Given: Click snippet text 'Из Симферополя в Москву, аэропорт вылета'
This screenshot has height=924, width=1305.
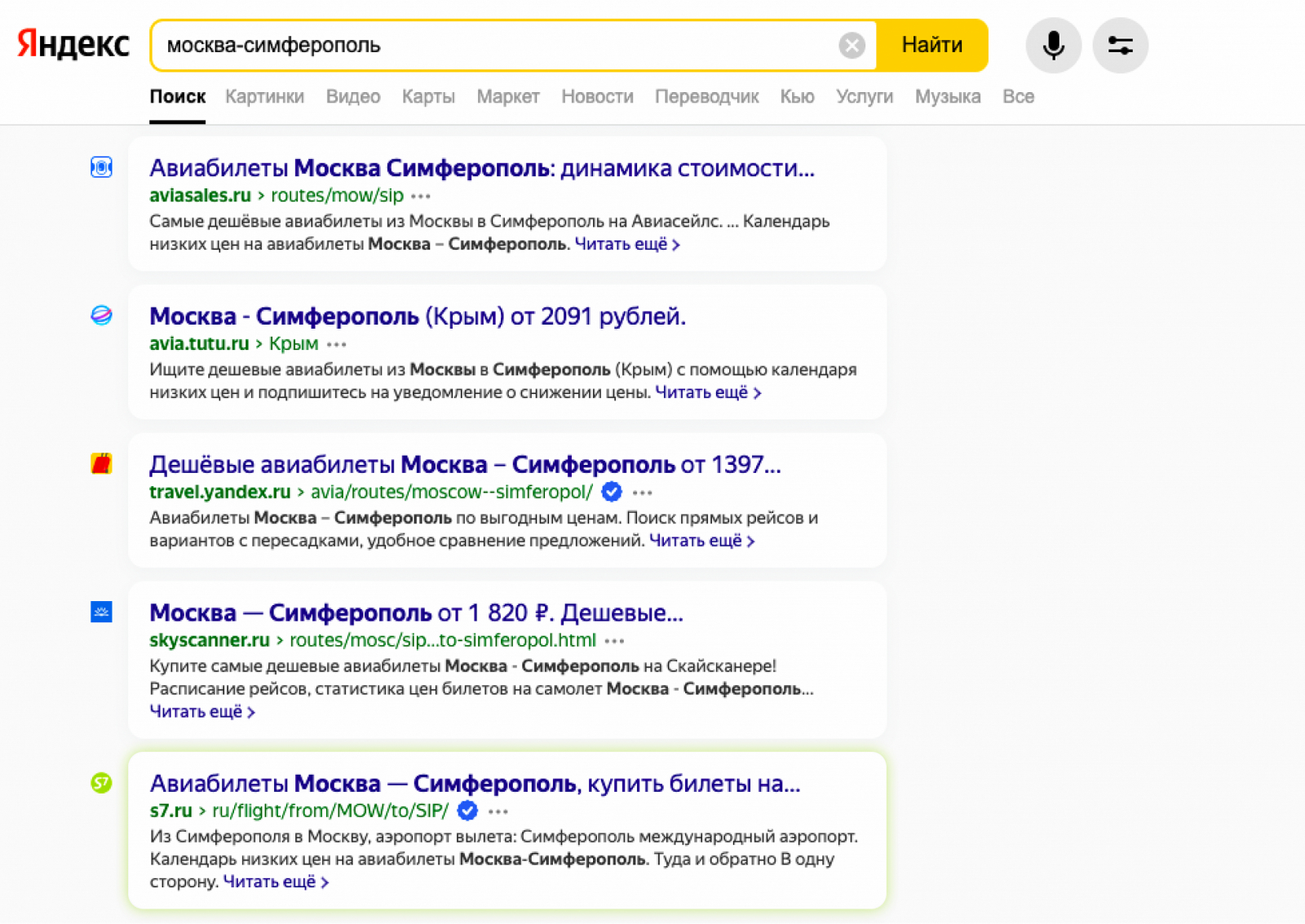Looking at the screenshot, I should point(333,837).
